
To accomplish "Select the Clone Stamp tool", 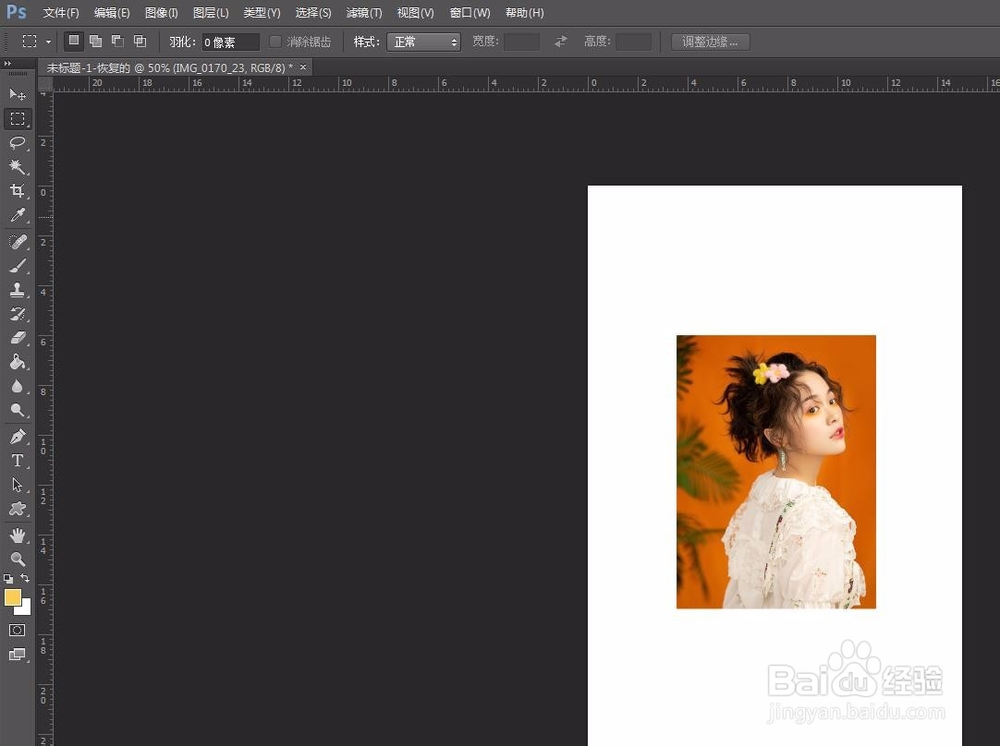I will [17, 290].
